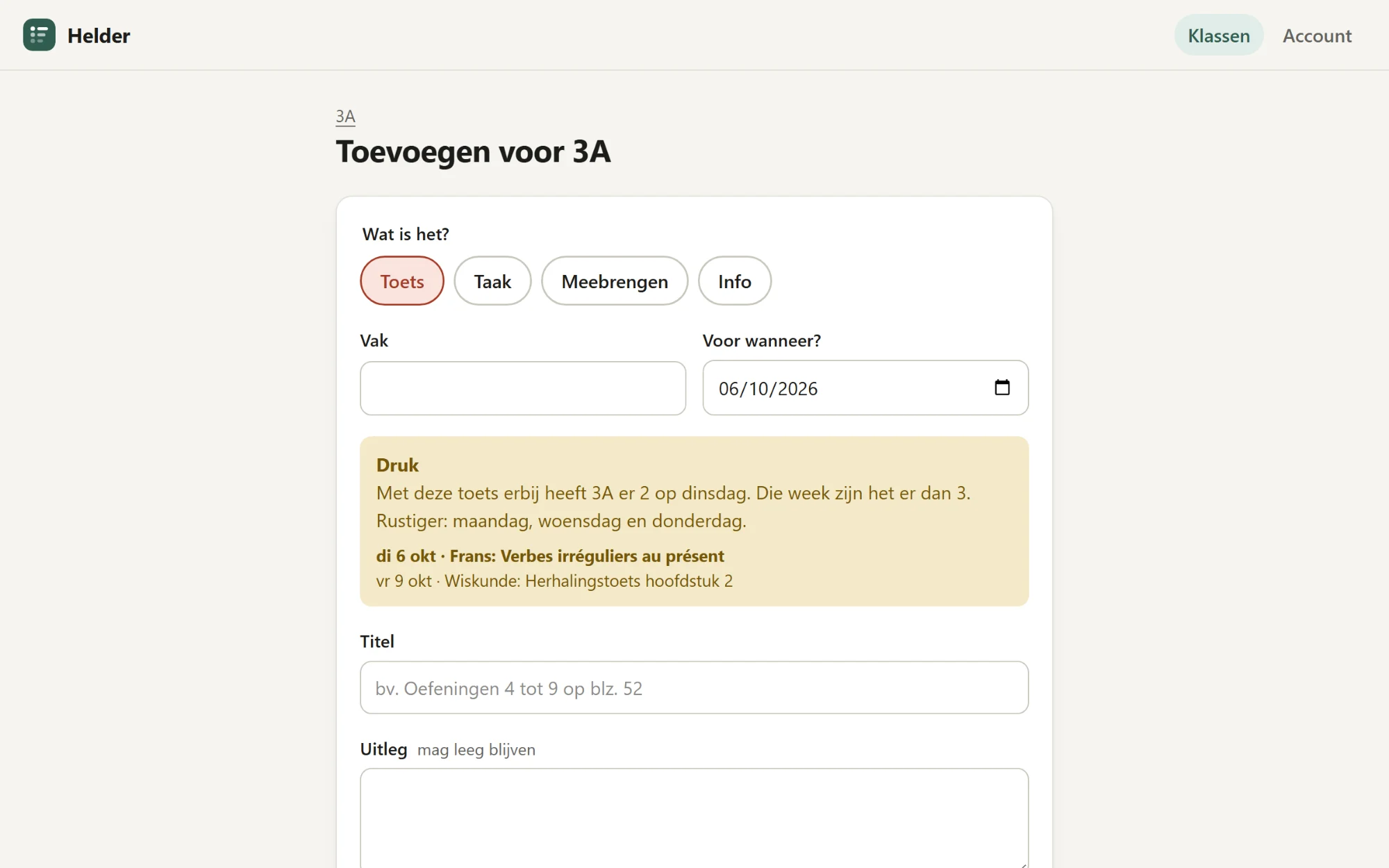The height and width of the screenshot is (868, 1389).
Task: Focus the Vak input field
Action: coord(523,388)
